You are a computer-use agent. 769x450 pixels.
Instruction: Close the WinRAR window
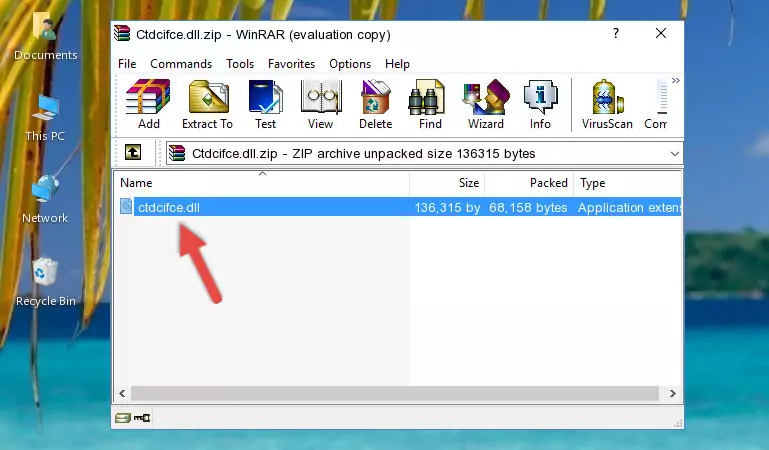click(661, 33)
